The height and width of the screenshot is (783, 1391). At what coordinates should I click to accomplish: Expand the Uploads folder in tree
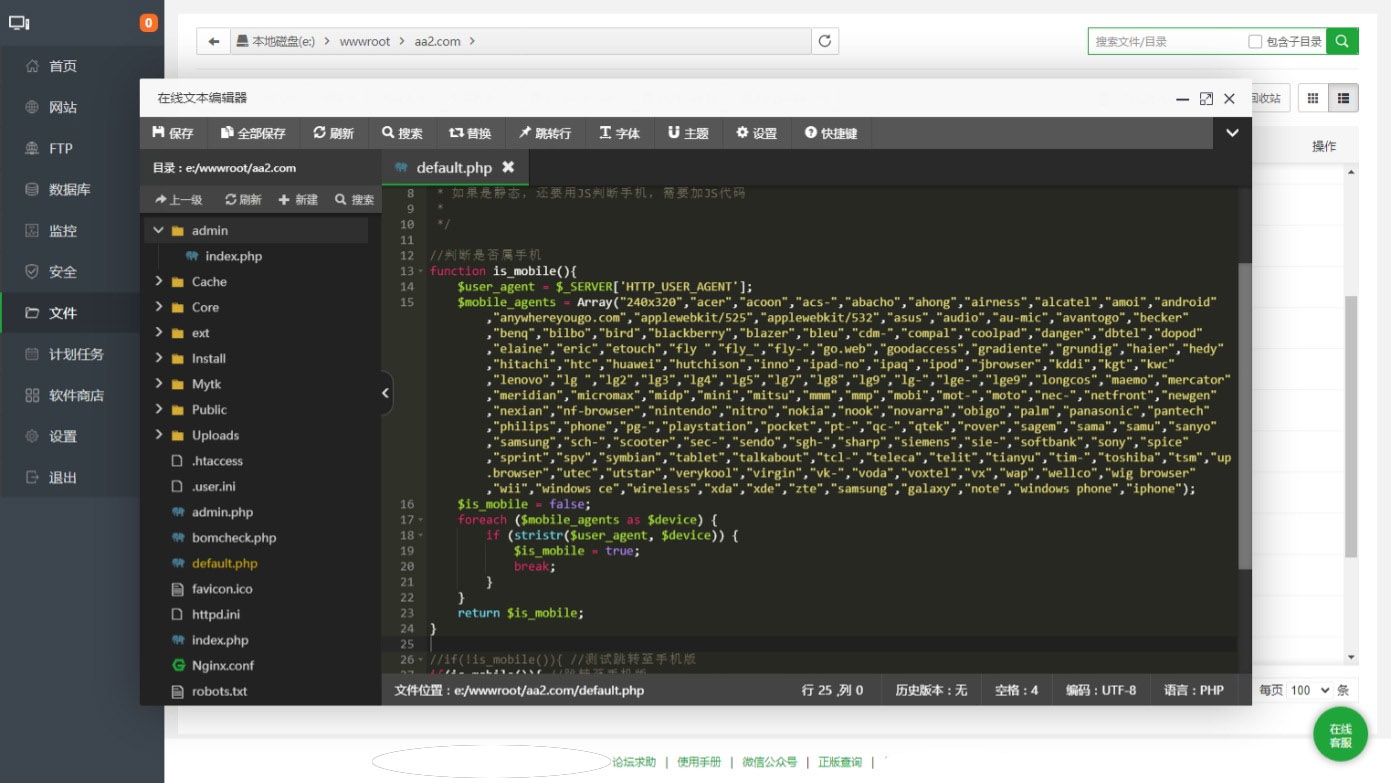158,435
